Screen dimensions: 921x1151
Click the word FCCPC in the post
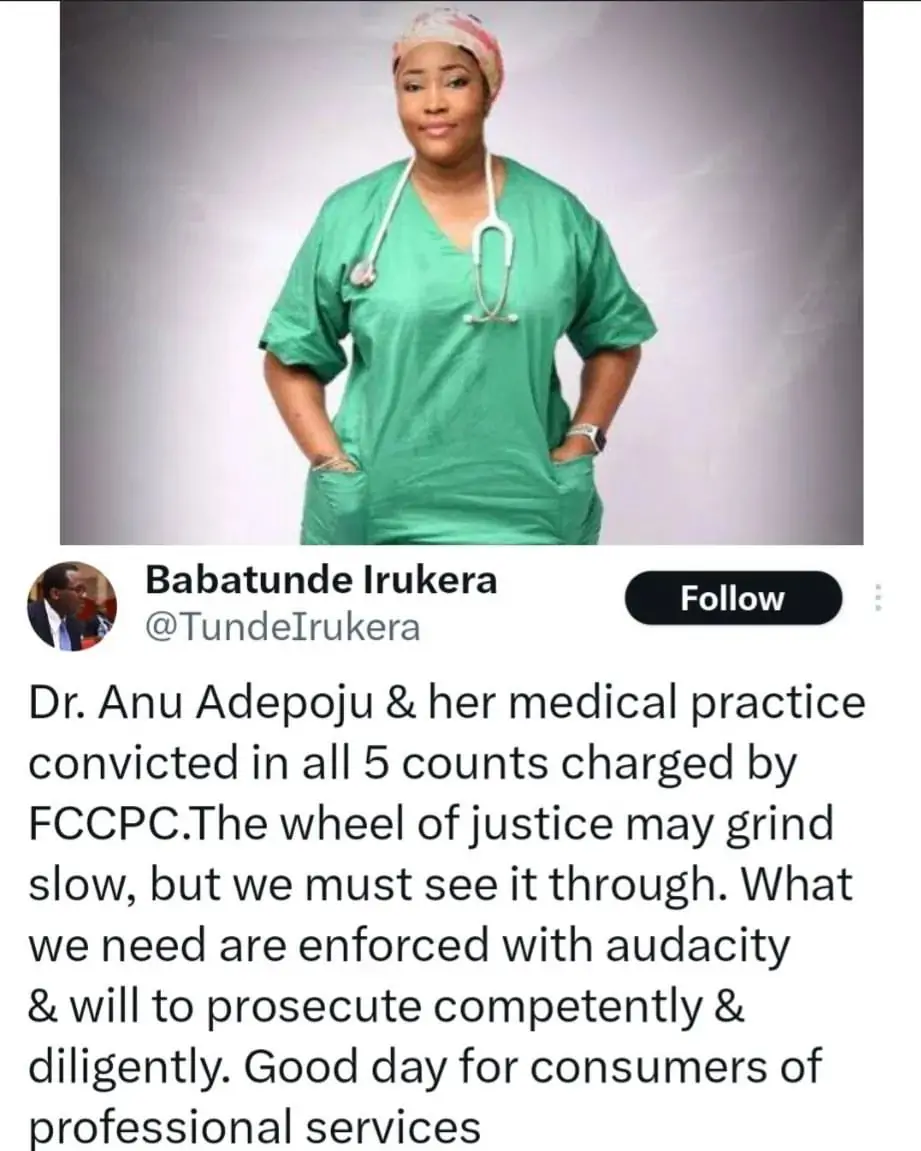click(103, 824)
